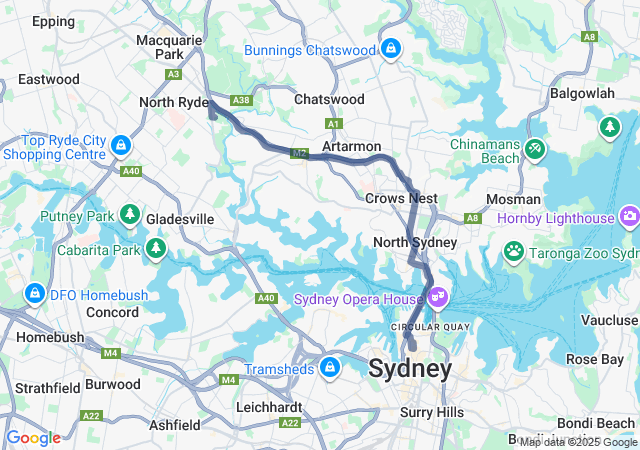Open the Putney Park tree marker
Image resolution: width=640 pixels, height=450 pixels.
(130, 215)
